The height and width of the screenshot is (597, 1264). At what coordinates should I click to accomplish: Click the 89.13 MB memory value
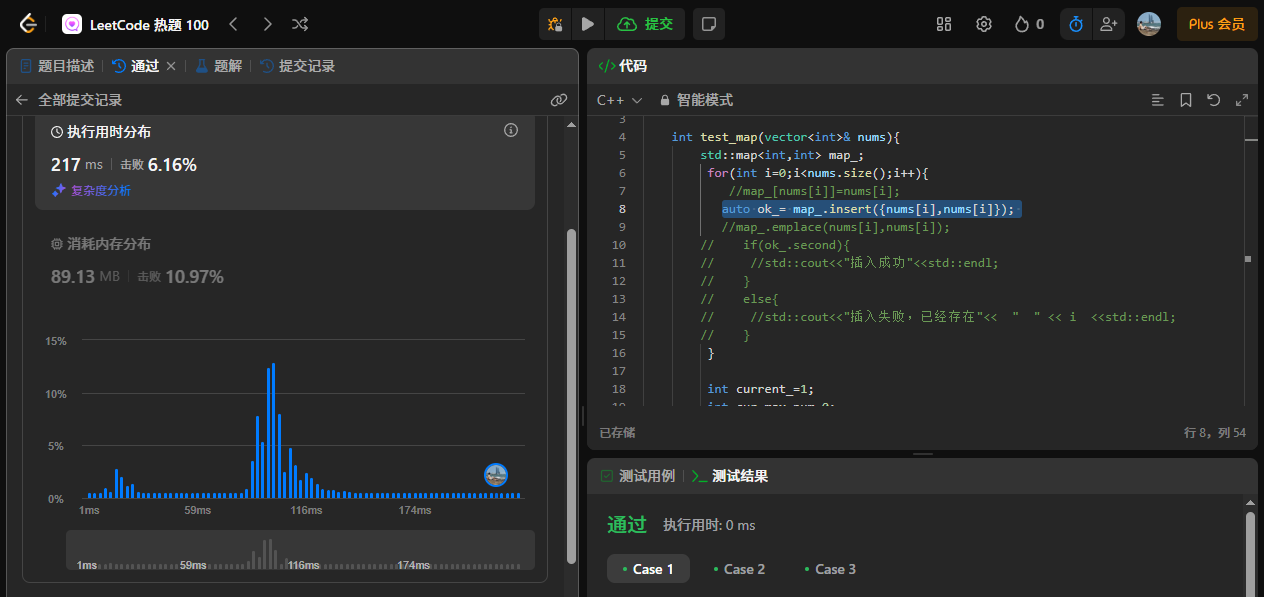[x=85, y=276]
